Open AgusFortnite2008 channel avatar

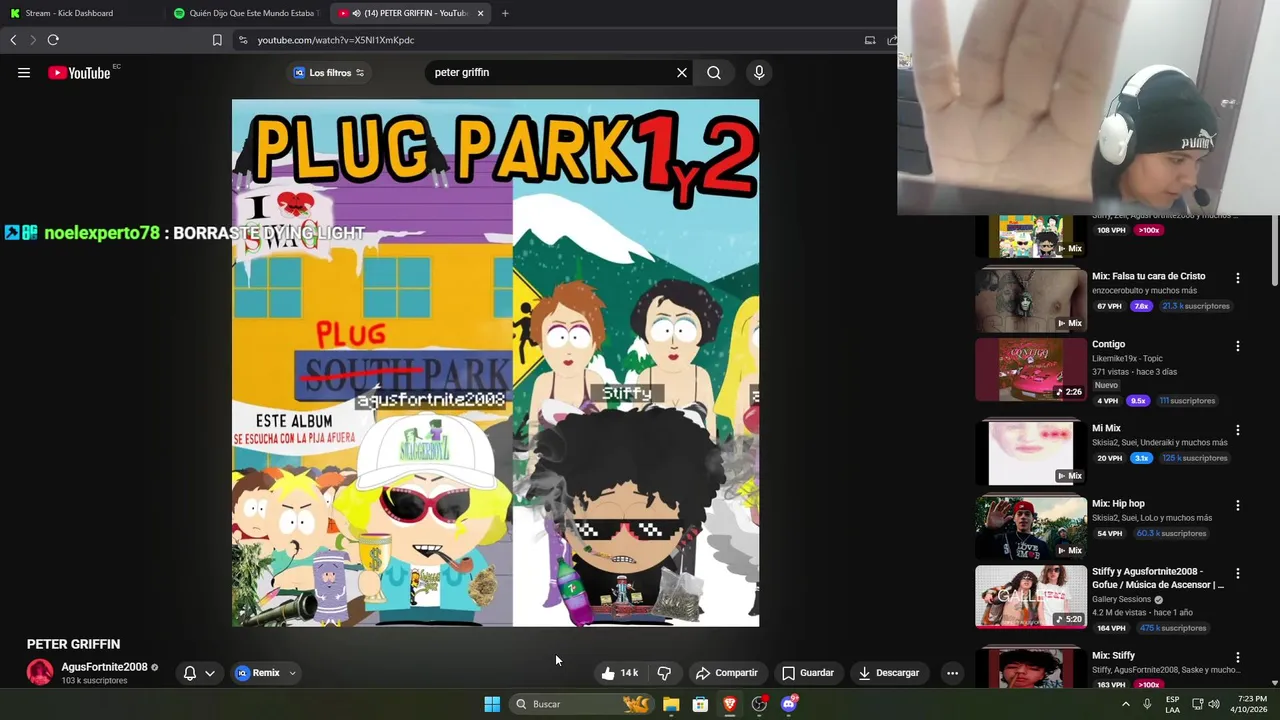40,673
